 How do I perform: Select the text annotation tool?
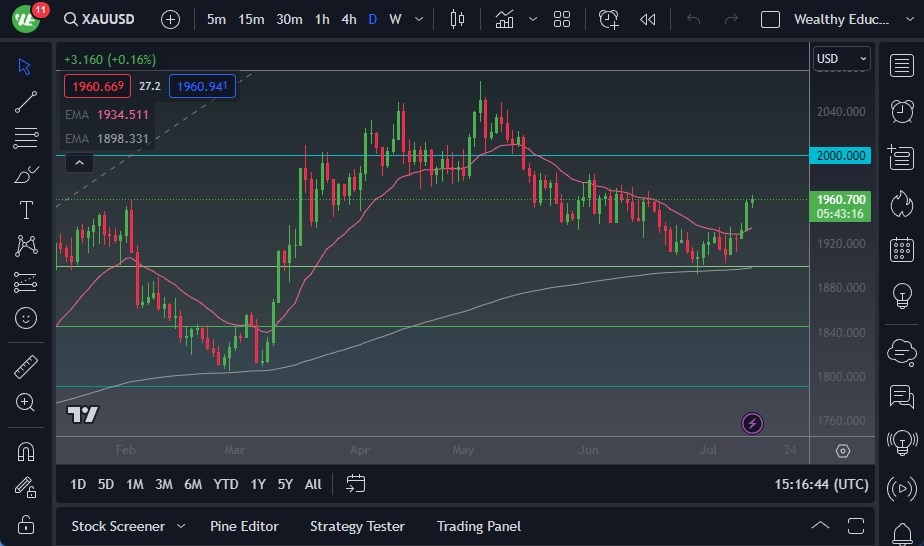tap(26, 210)
